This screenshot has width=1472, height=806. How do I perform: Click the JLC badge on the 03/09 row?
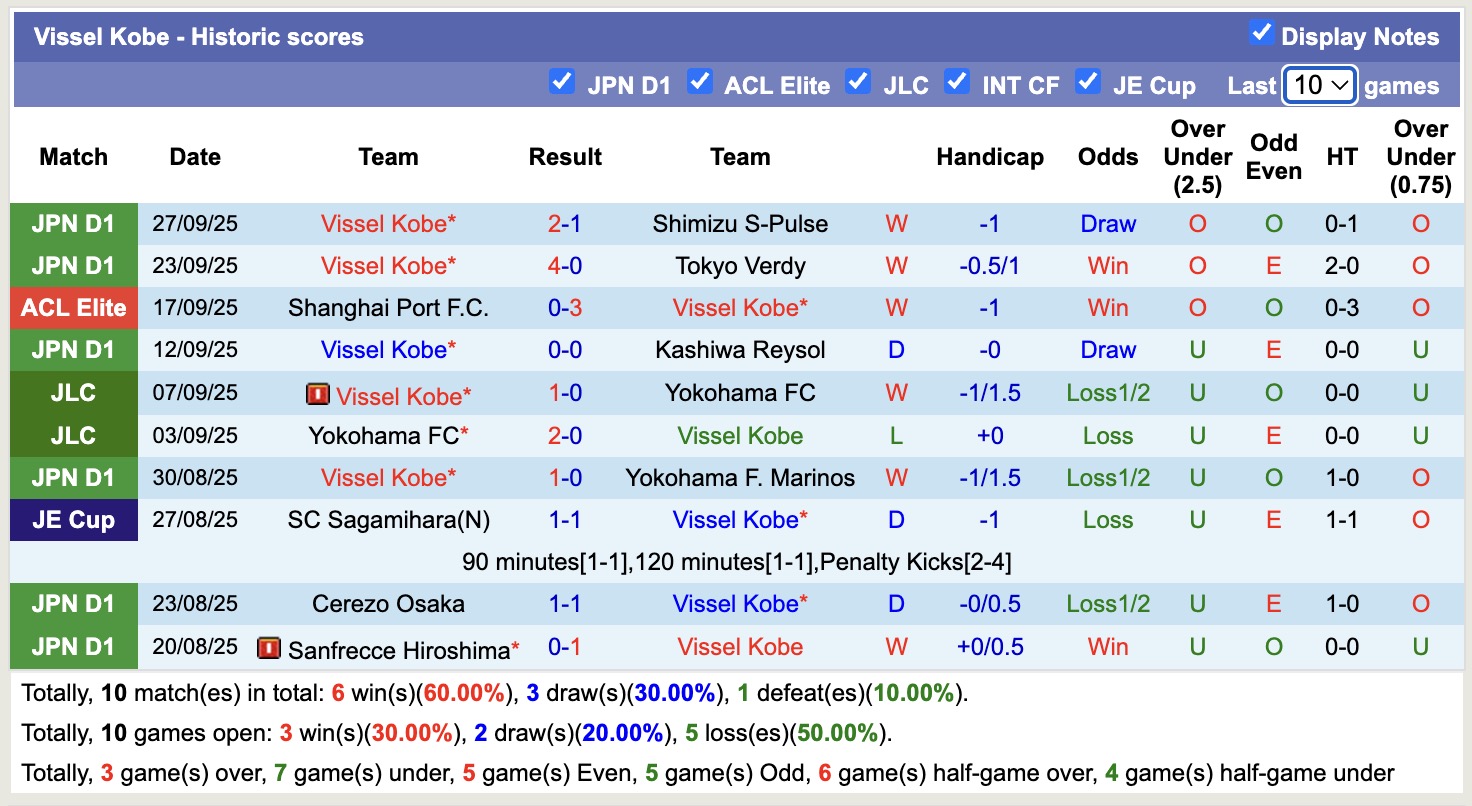tap(73, 435)
